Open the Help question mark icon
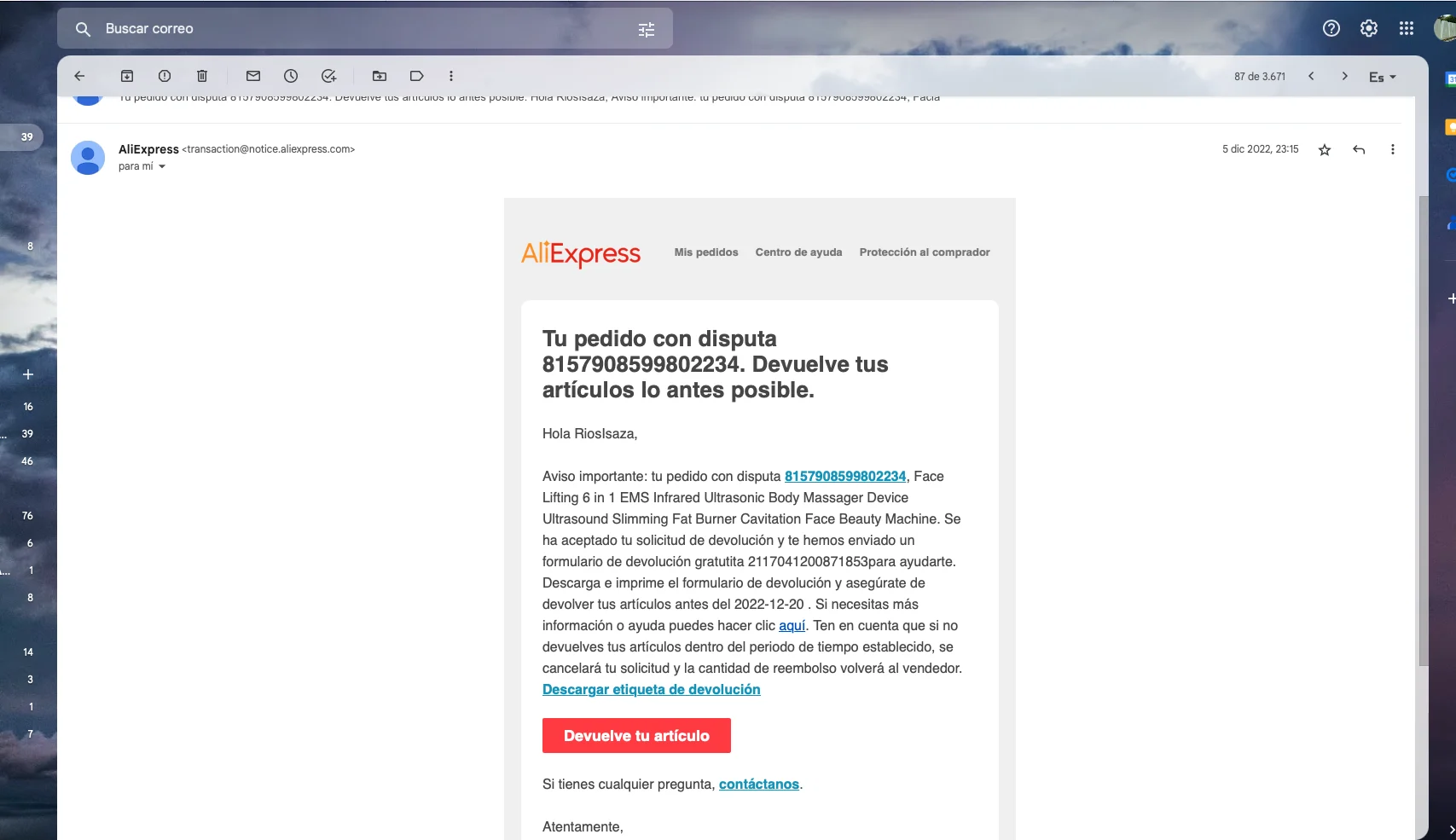Image resolution: width=1456 pixels, height=840 pixels. tap(1331, 28)
